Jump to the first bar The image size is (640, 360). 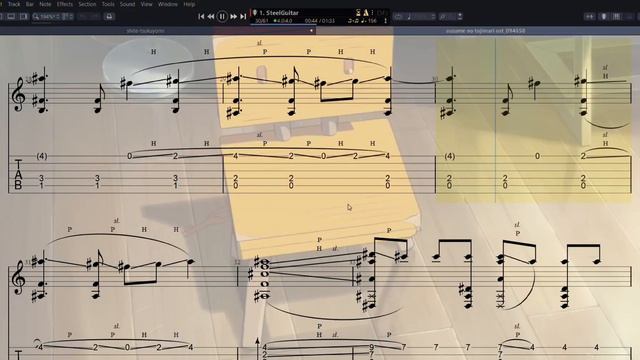coord(201,16)
